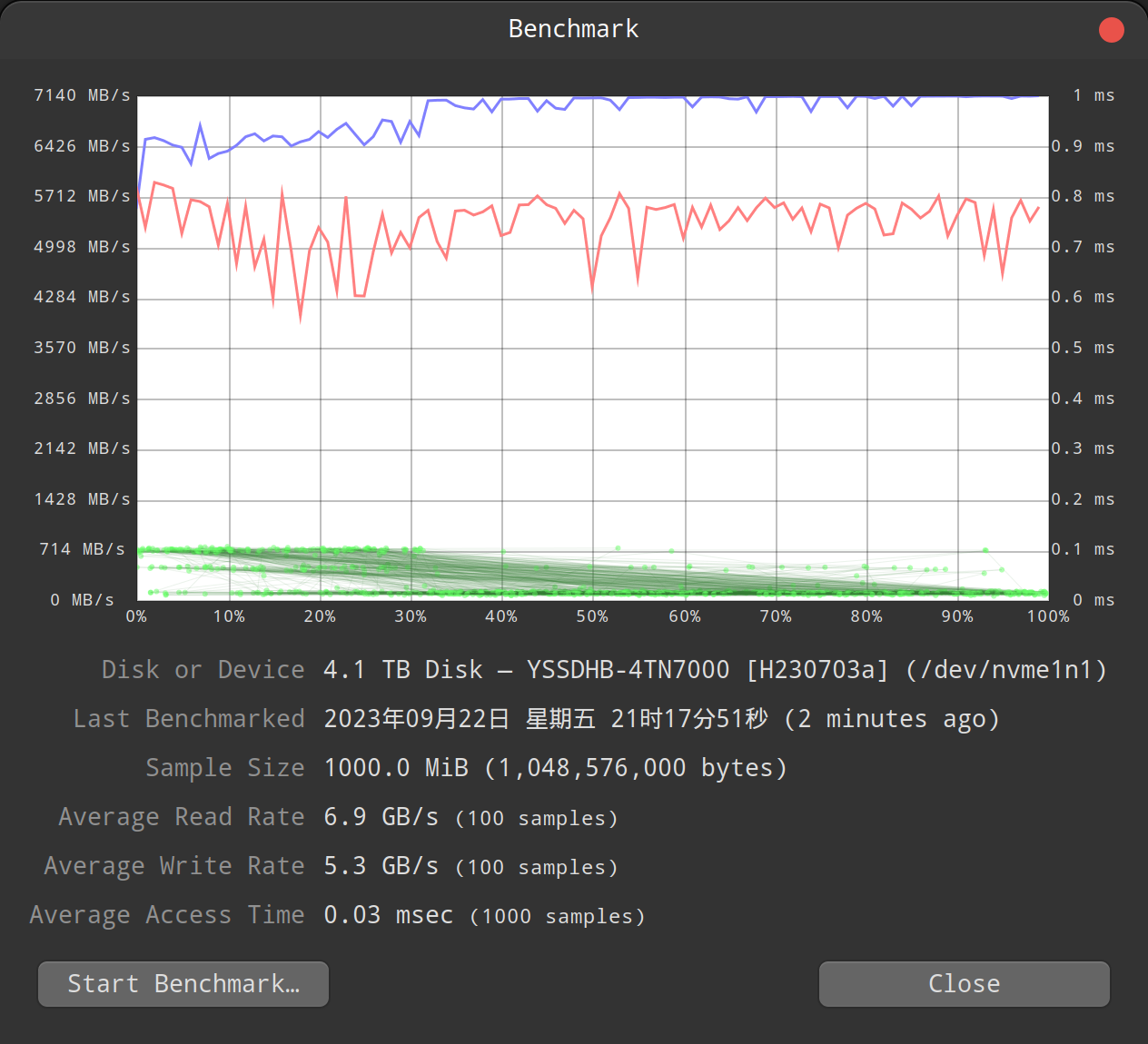The image size is (1148, 1044).
Task: Click the '0.9 ms' right axis label
Action: click(x=1083, y=146)
